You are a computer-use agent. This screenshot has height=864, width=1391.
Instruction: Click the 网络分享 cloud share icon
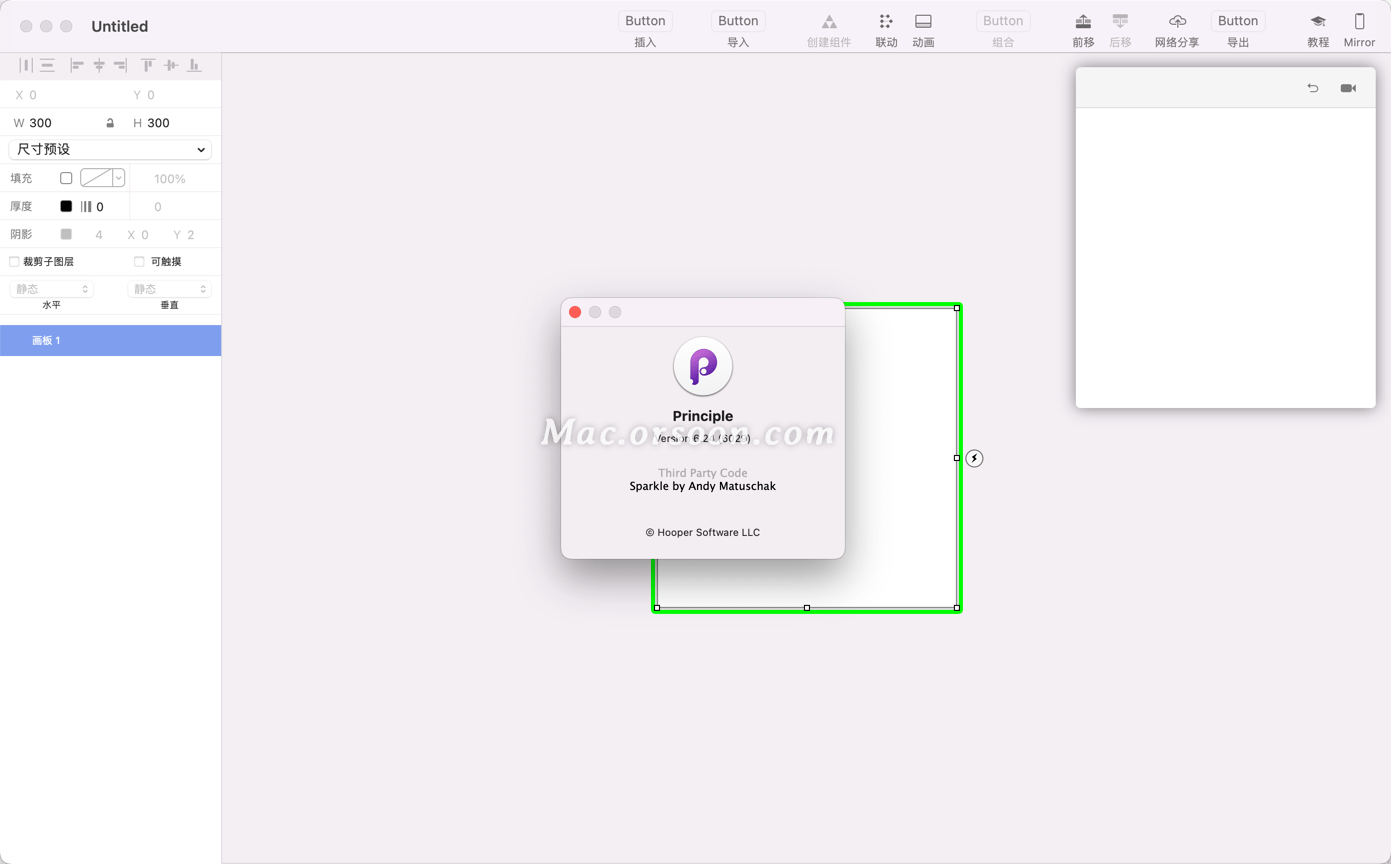[1177, 21]
